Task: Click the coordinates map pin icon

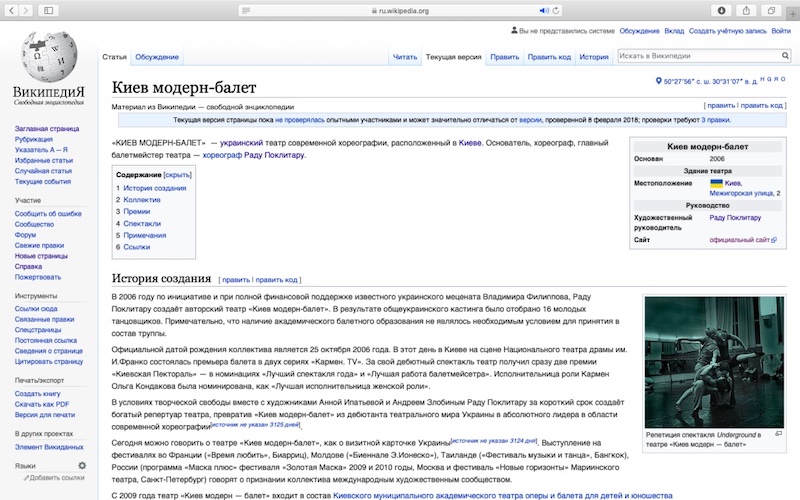Action: (658, 81)
